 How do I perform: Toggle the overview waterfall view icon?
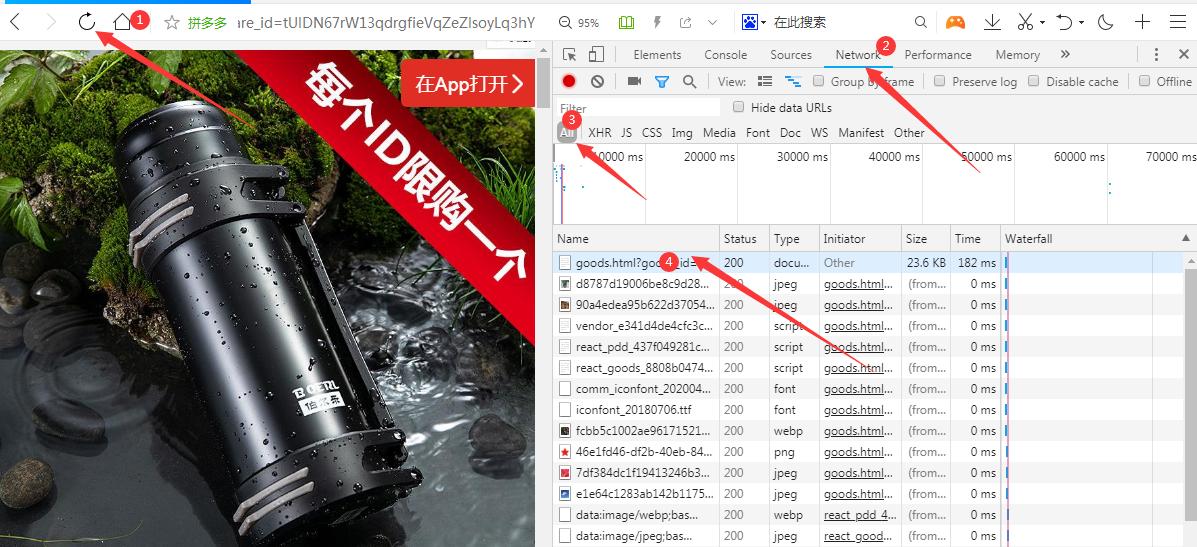click(x=794, y=81)
